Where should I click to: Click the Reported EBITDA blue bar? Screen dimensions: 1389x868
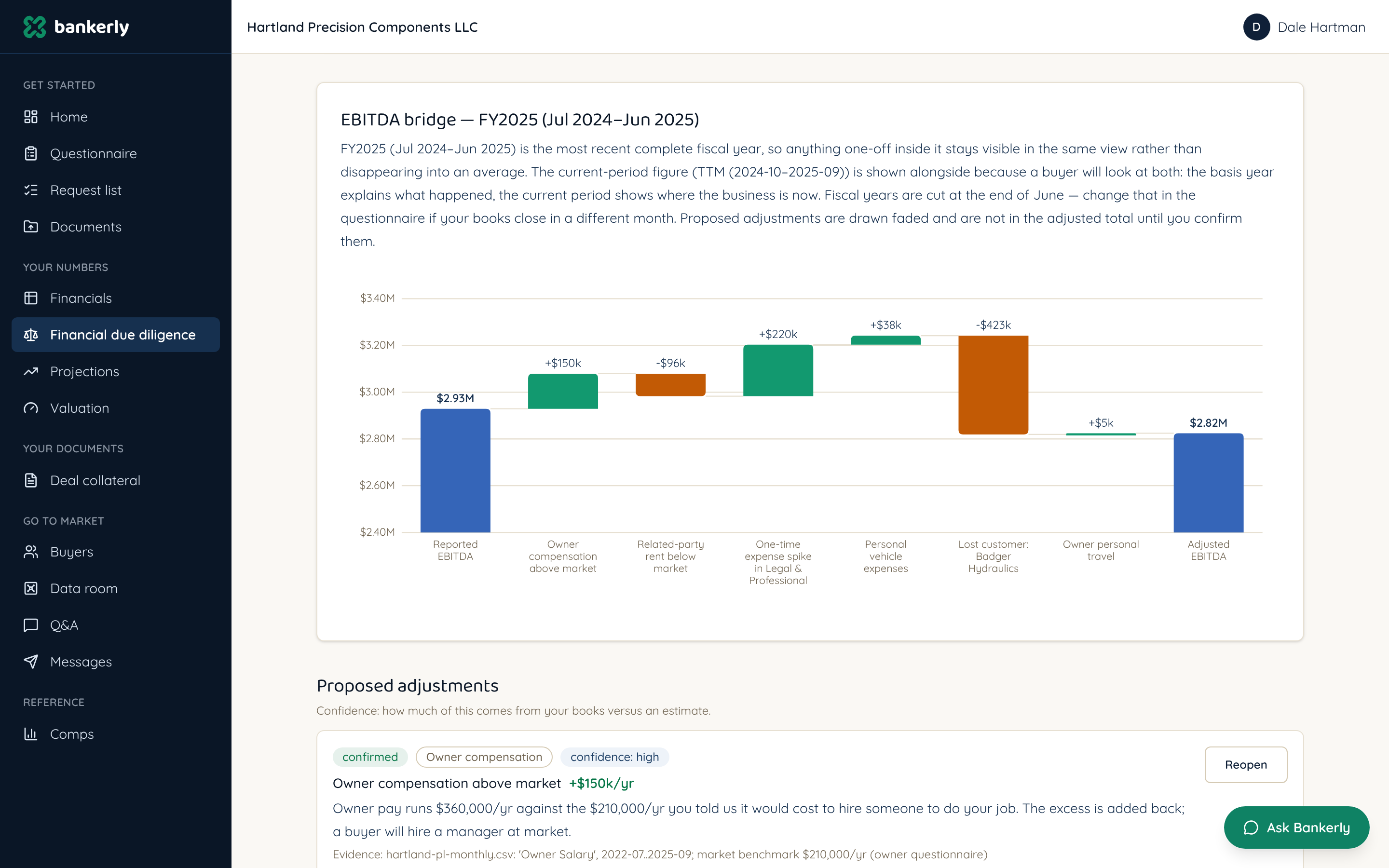[455, 470]
